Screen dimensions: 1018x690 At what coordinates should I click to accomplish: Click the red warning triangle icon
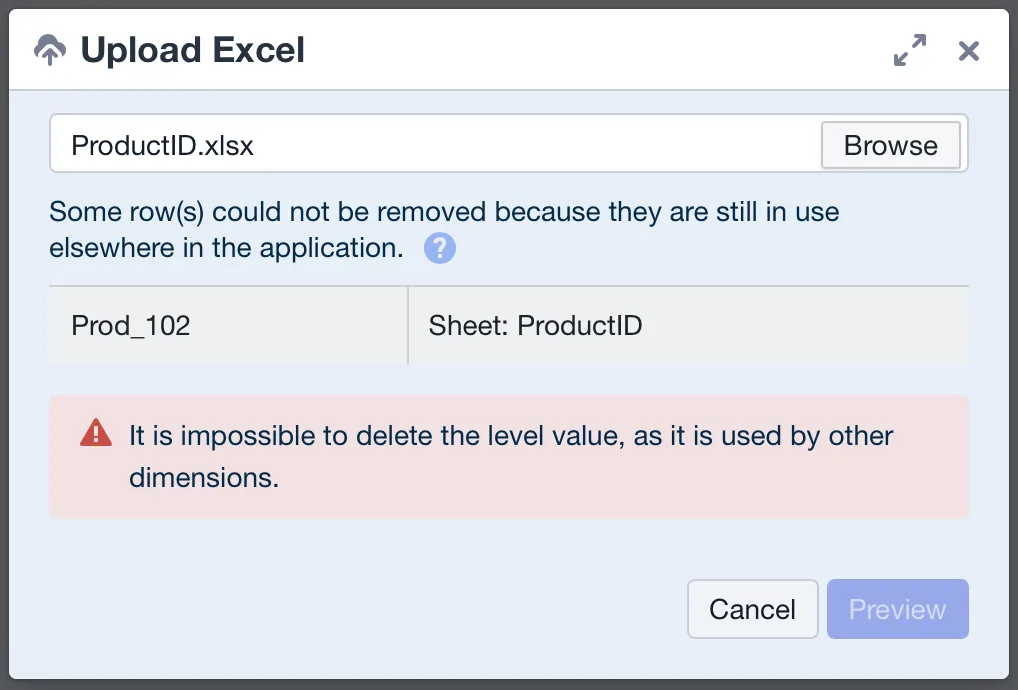(96, 433)
